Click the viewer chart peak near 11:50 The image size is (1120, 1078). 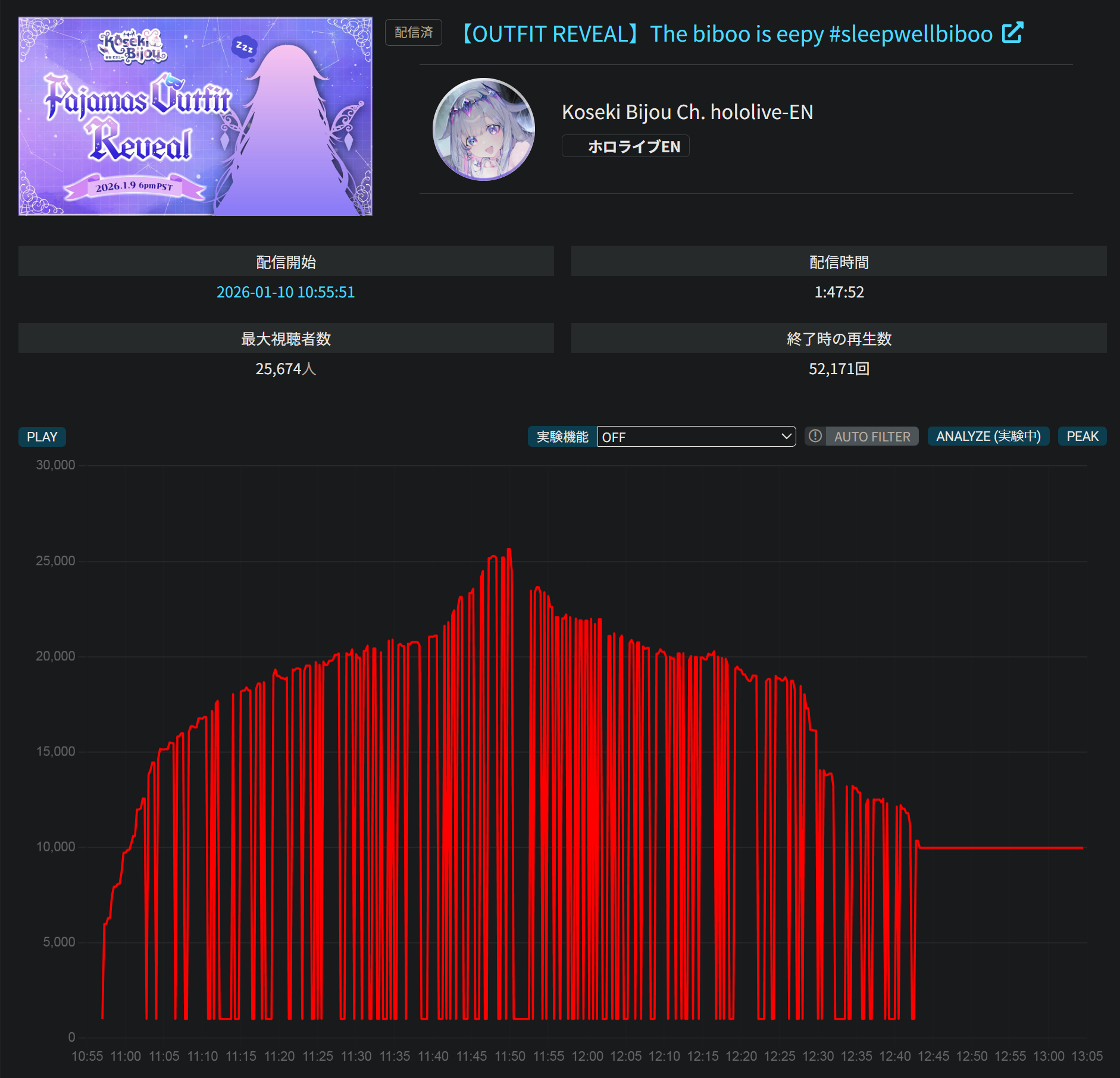pyautogui.click(x=509, y=550)
